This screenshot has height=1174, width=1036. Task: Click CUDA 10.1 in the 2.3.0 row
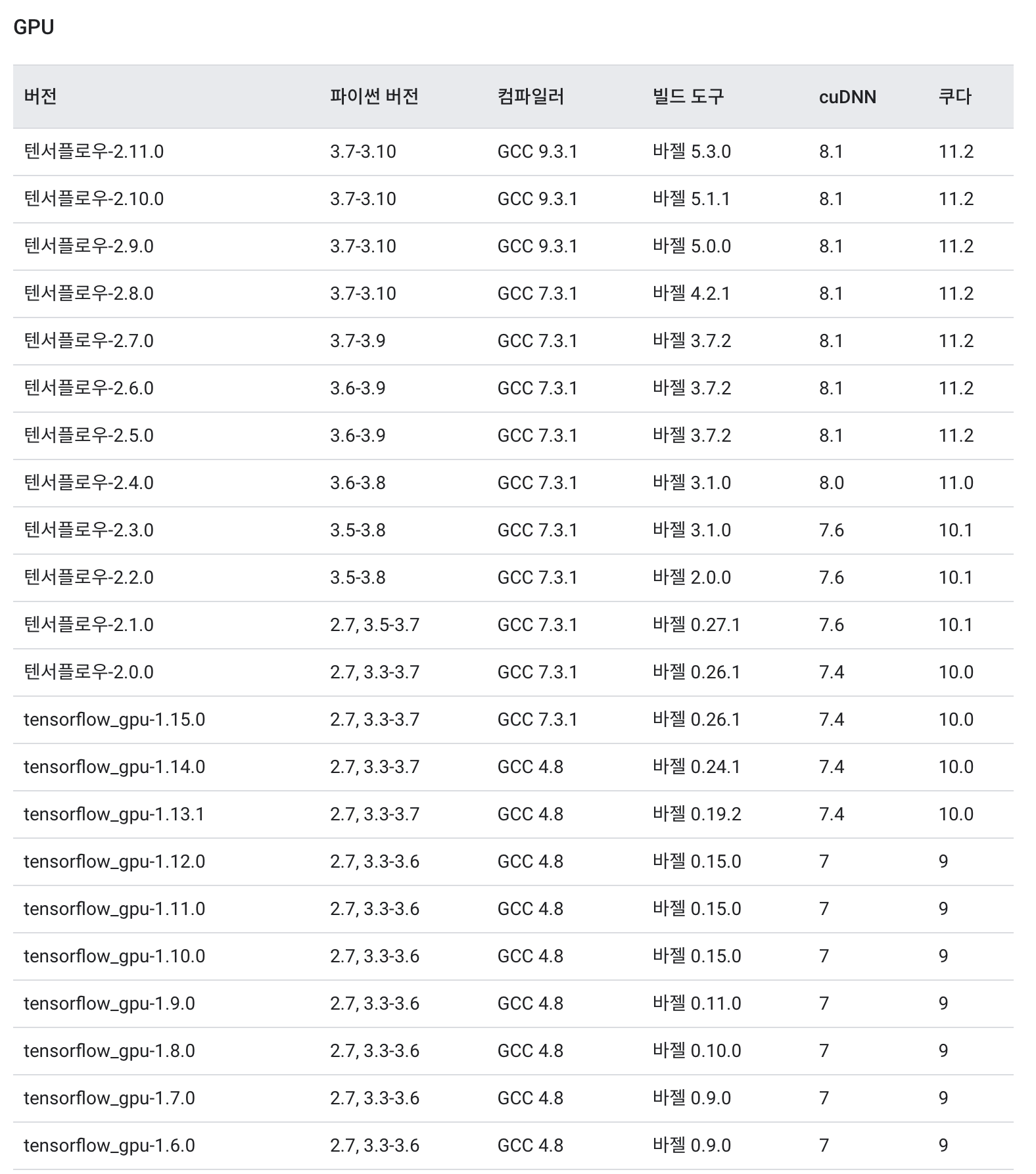coord(956,530)
